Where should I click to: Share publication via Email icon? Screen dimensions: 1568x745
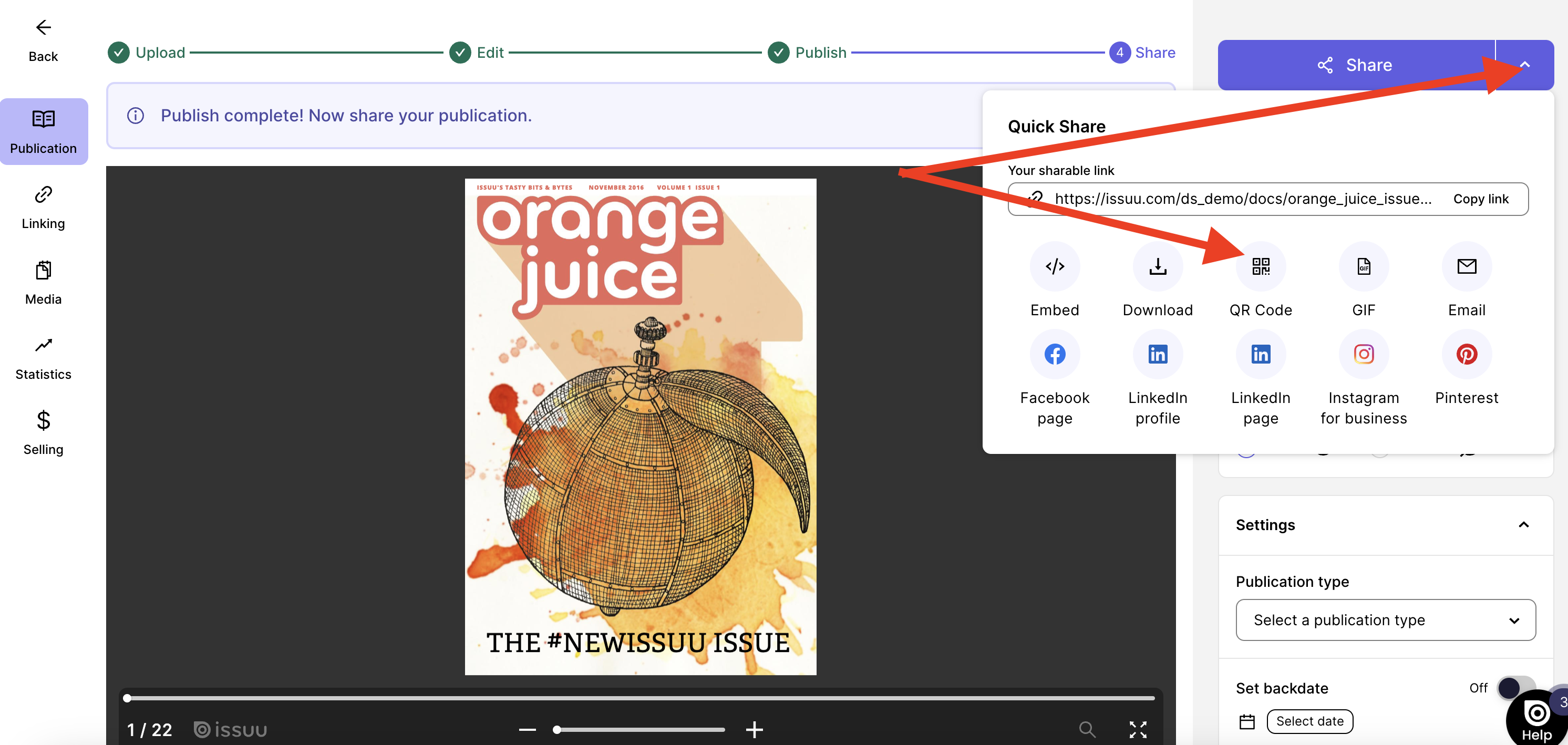pyautogui.click(x=1467, y=266)
